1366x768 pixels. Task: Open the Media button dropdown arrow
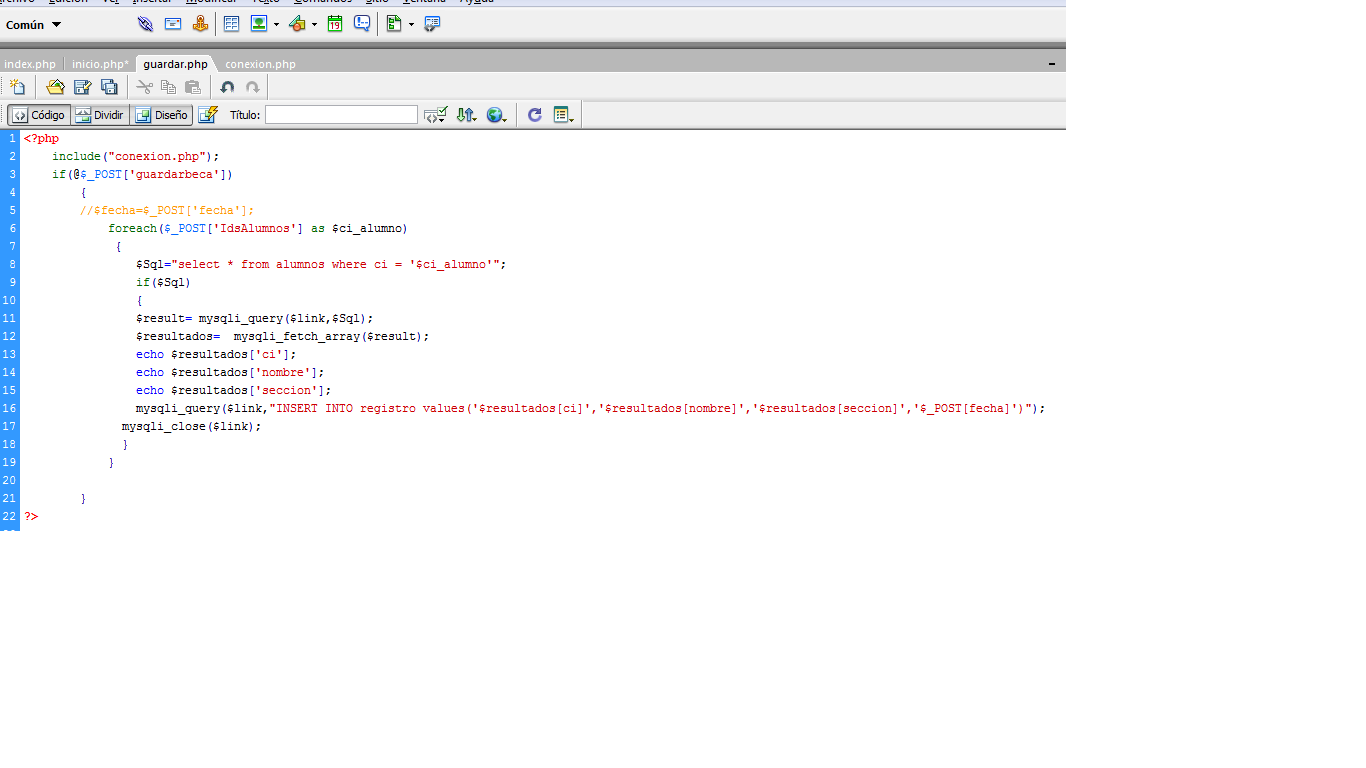tap(314, 25)
